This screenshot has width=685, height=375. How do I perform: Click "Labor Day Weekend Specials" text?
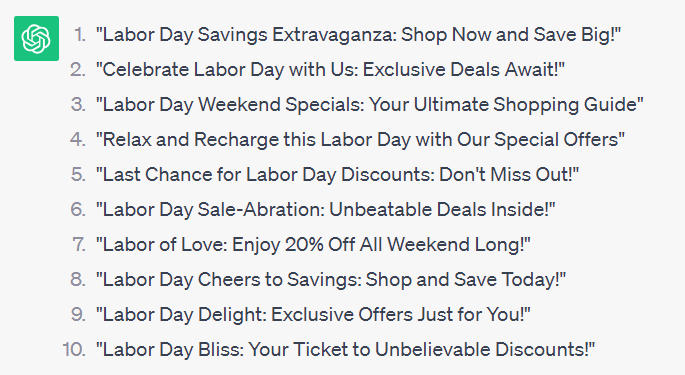coord(370,105)
